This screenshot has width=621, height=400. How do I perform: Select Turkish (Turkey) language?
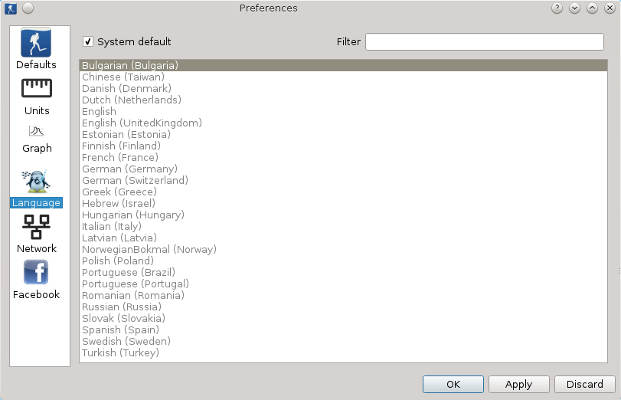pyautogui.click(x=343, y=352)
